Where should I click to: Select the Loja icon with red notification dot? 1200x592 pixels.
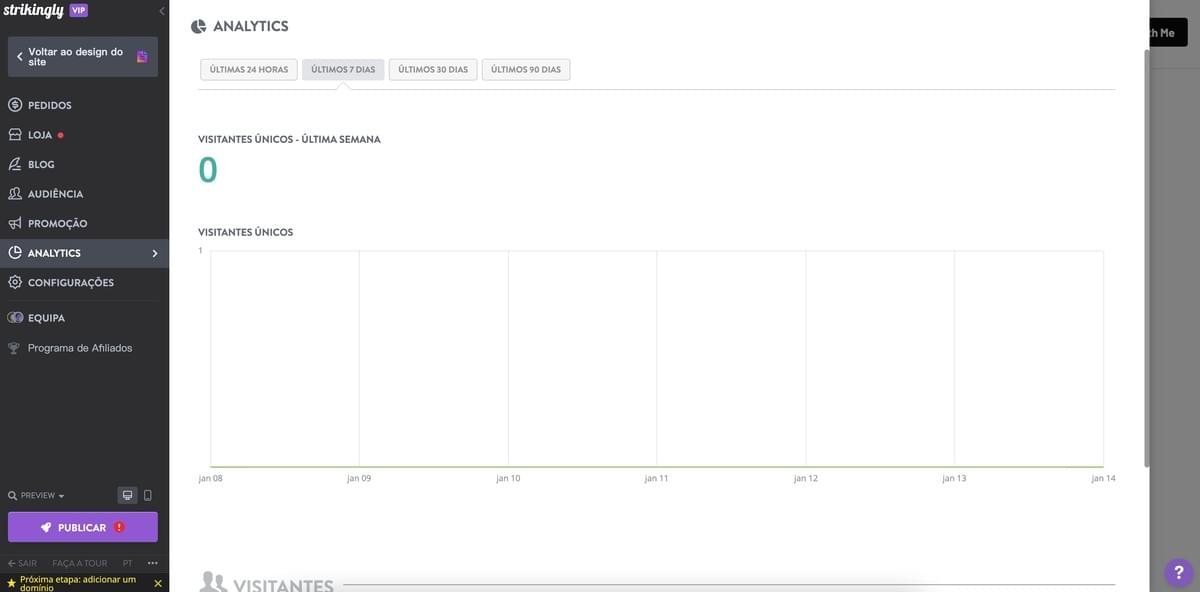click(x=13, y=133)
